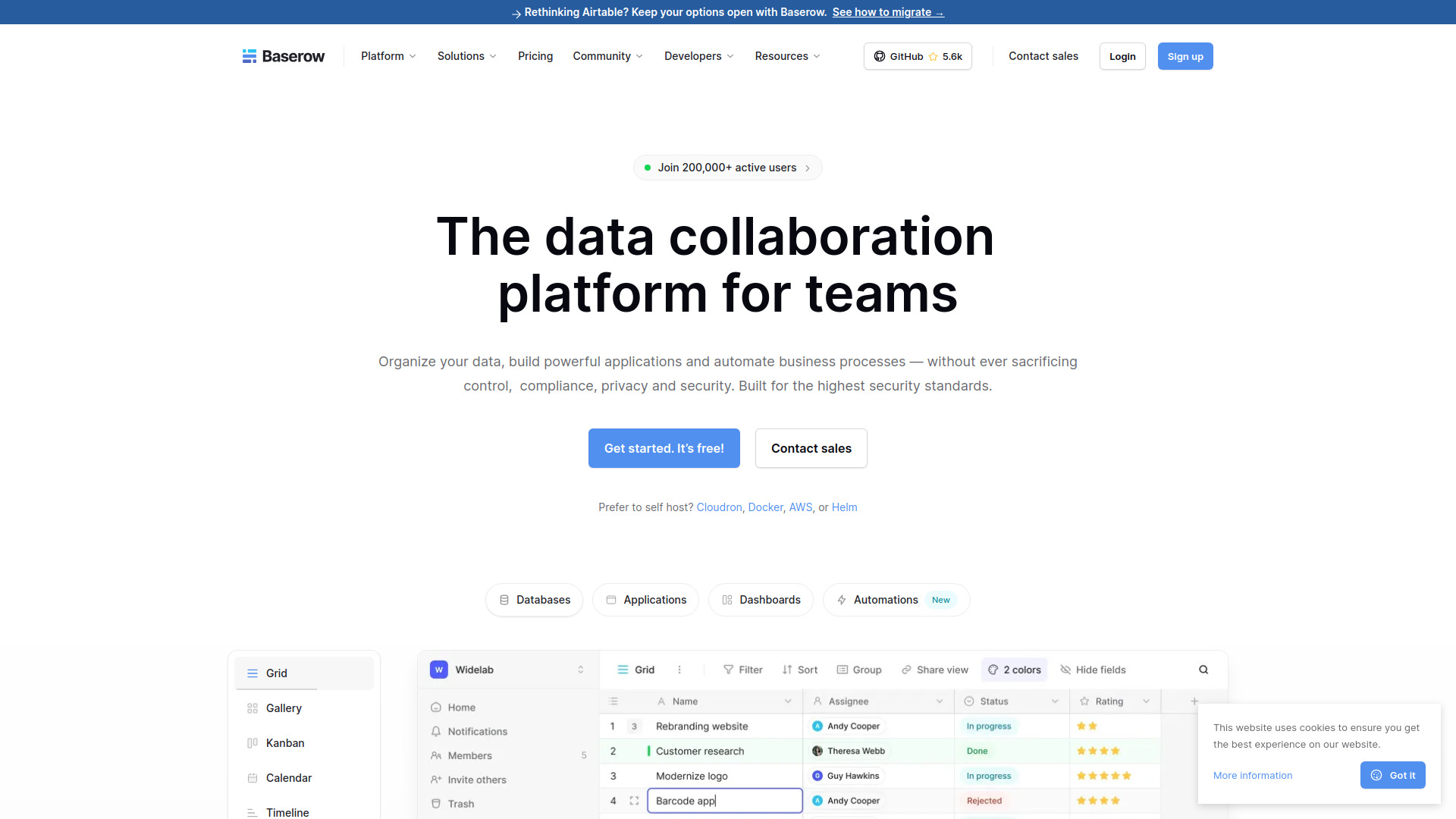
Task: Open the Pricing page
Action: 535,56
